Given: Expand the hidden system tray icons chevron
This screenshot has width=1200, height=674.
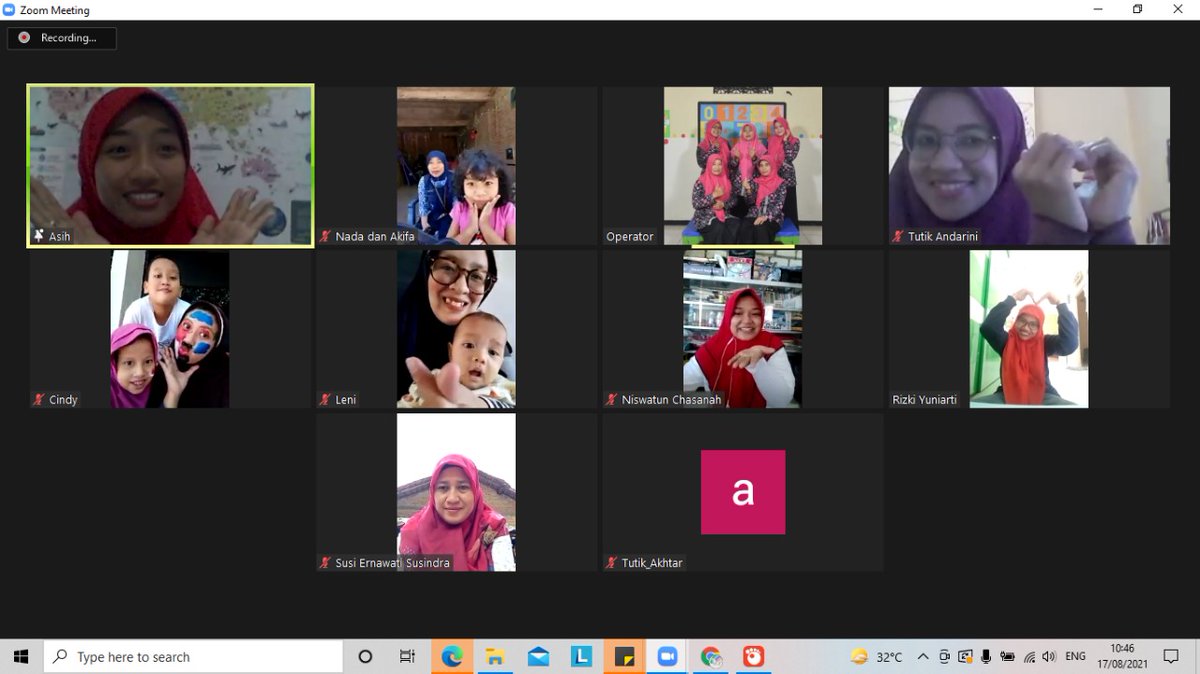Looking at the screenshot, I should (x=923, y=657).
